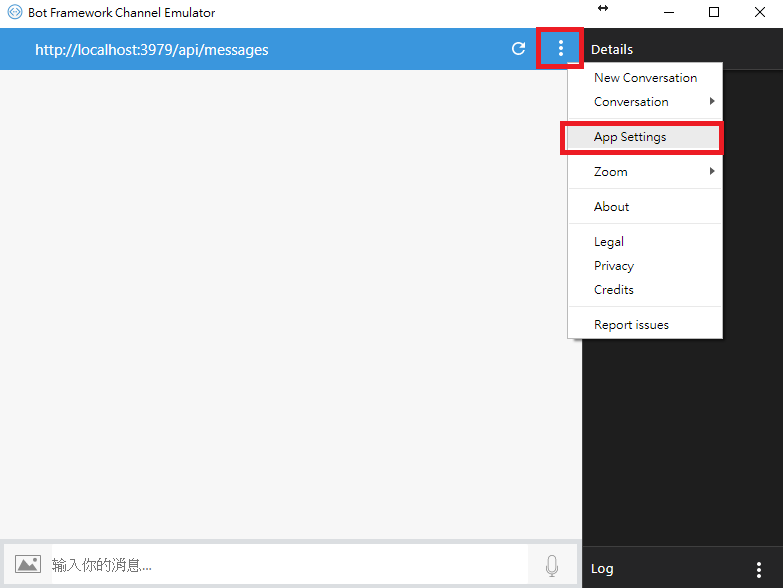Image resolution: width=783 pixels, height=588 pixels.
Task: Select New Conversation from the menu
Action: point(645,78)
